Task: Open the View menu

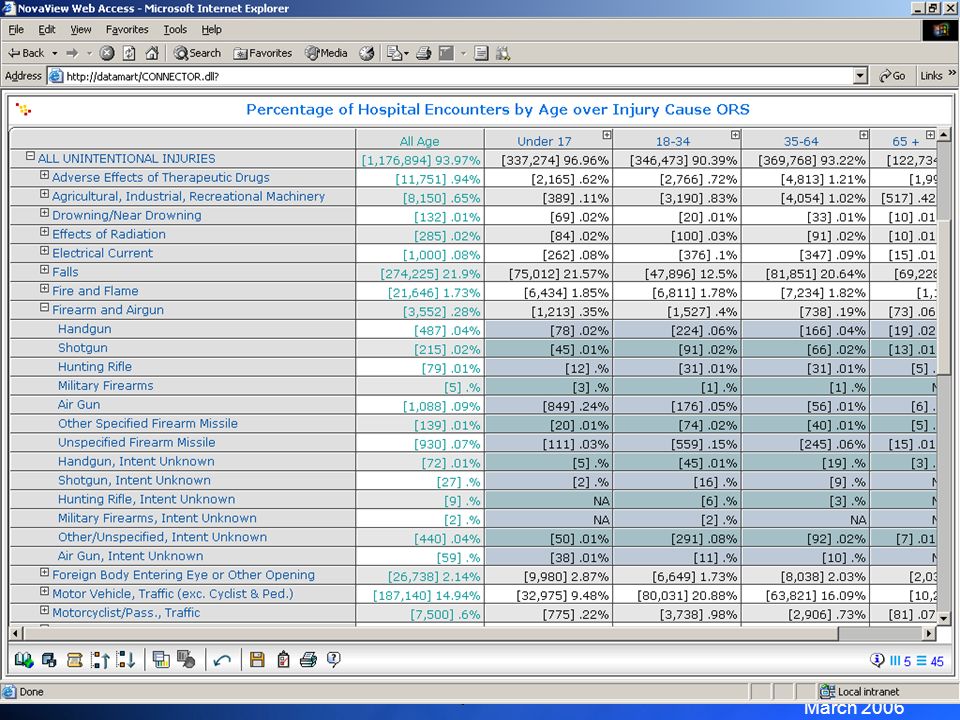Action: coord(80,29)
